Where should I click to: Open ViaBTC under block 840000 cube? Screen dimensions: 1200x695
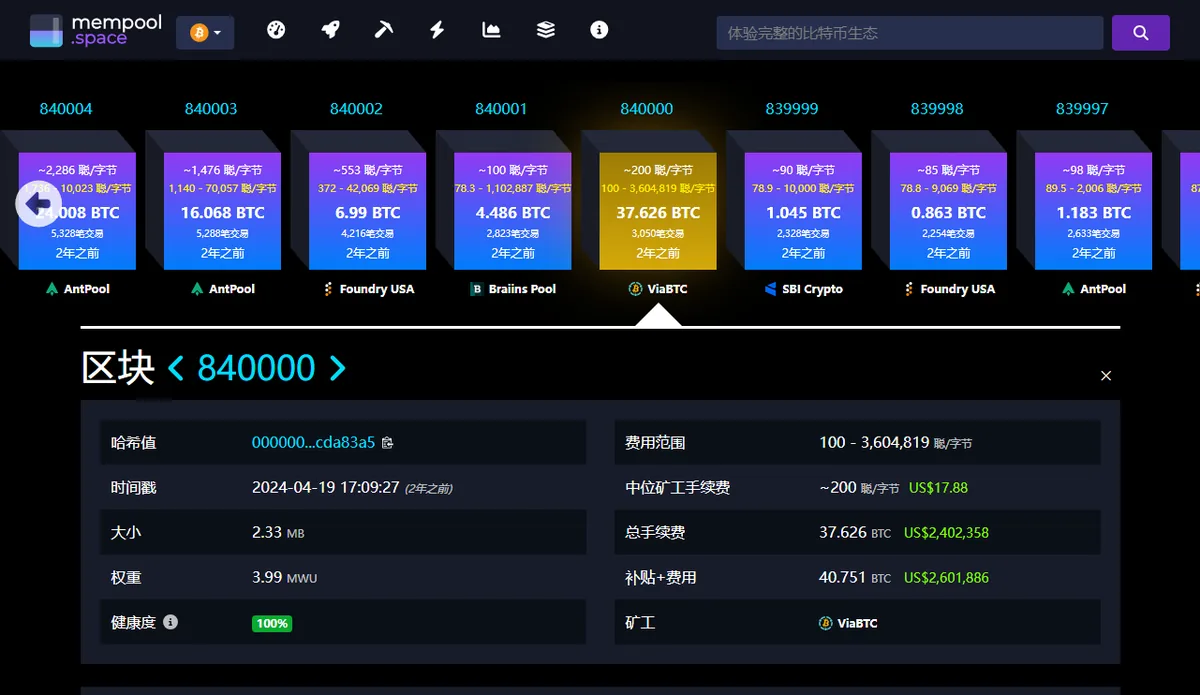(658, 289)
